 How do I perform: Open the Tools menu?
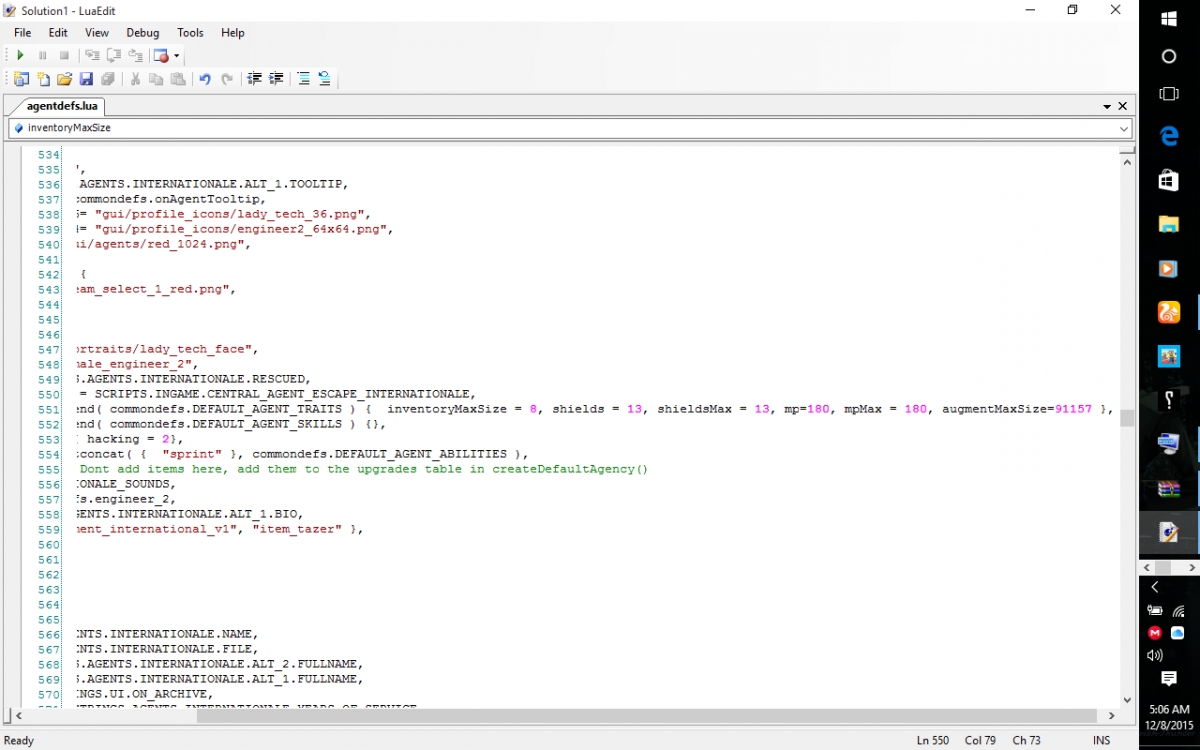(x=190, y=33)
